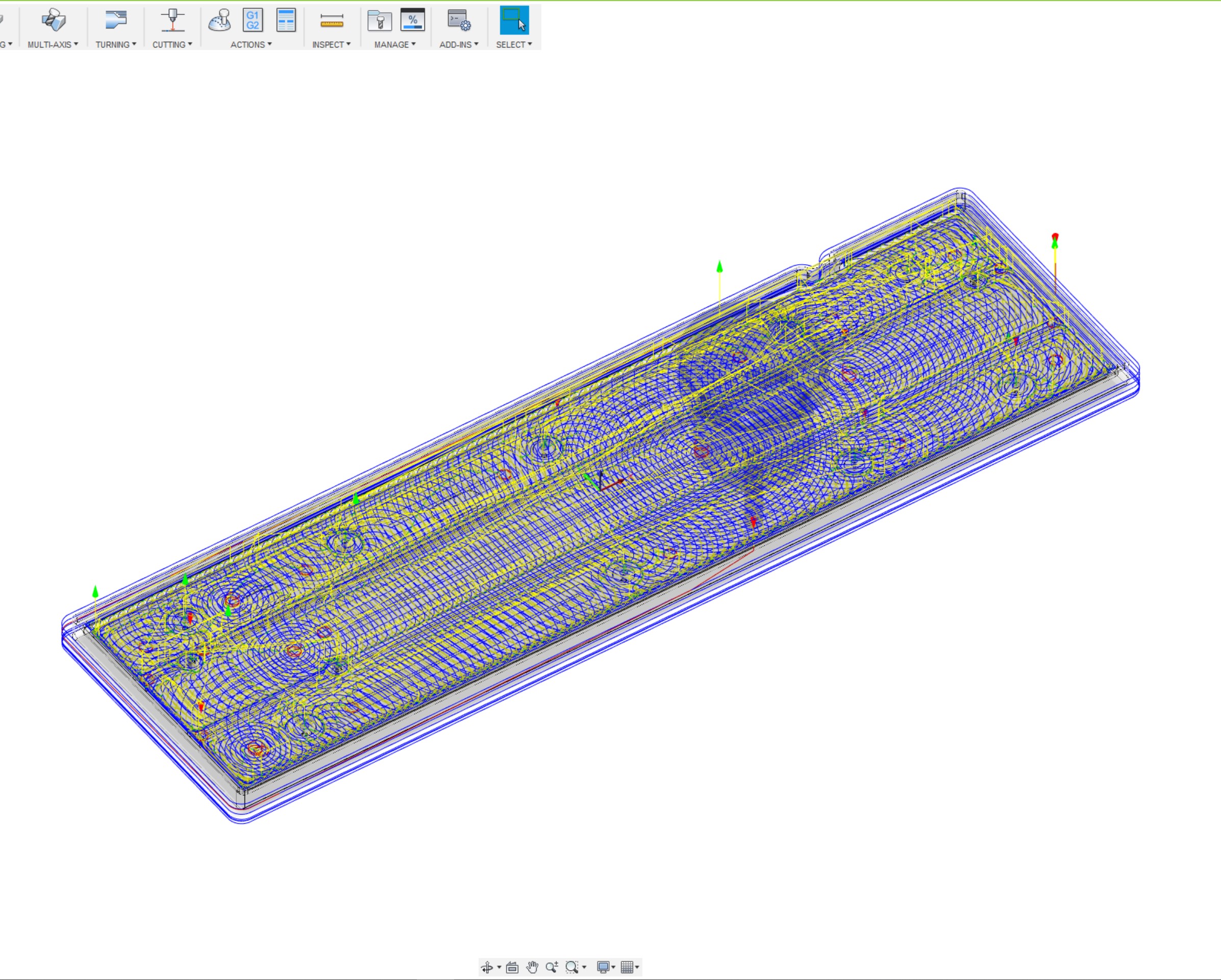Open the MANAGE dropdown menu

[395, 44]
